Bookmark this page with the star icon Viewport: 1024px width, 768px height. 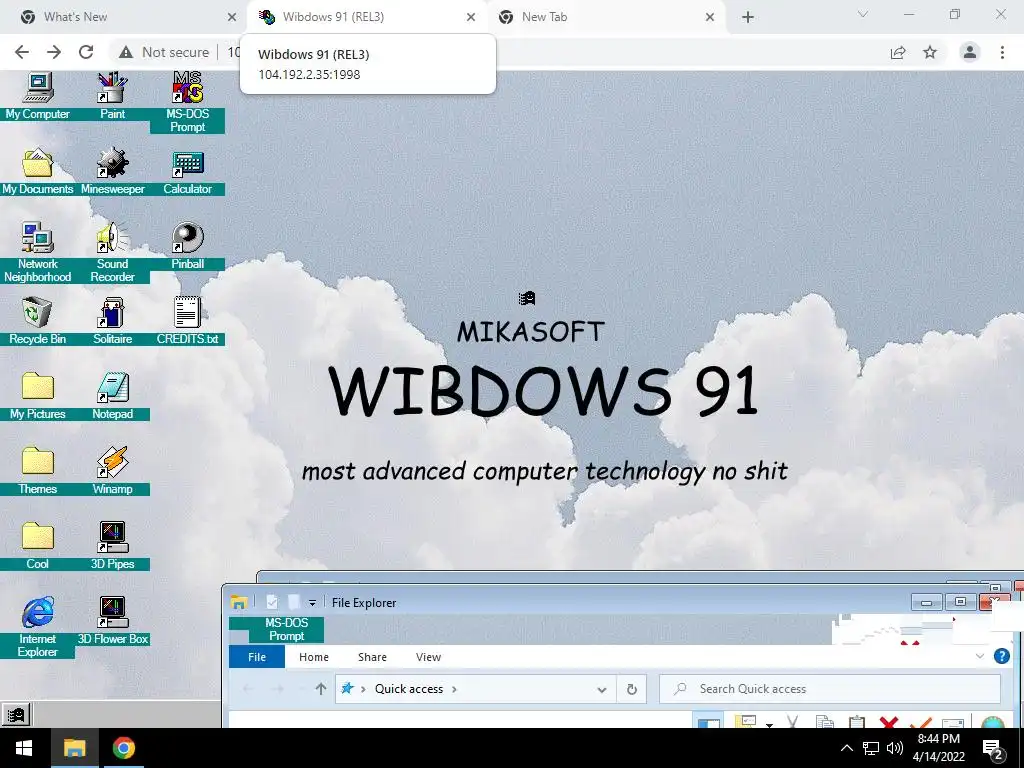coord(930,52)
